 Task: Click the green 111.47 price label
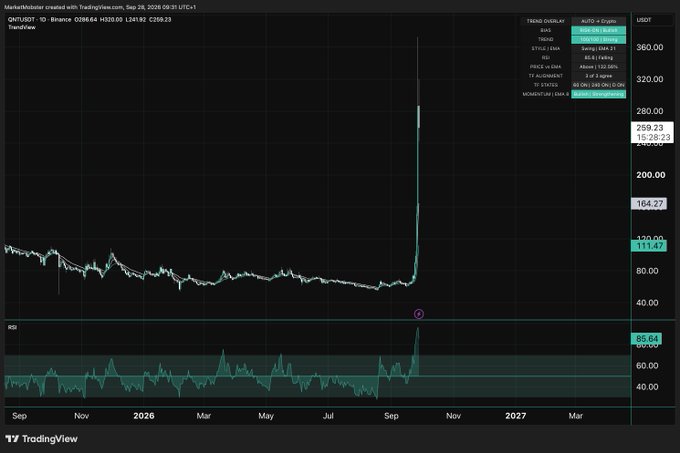pyautogui.click(x=649, y=246)
